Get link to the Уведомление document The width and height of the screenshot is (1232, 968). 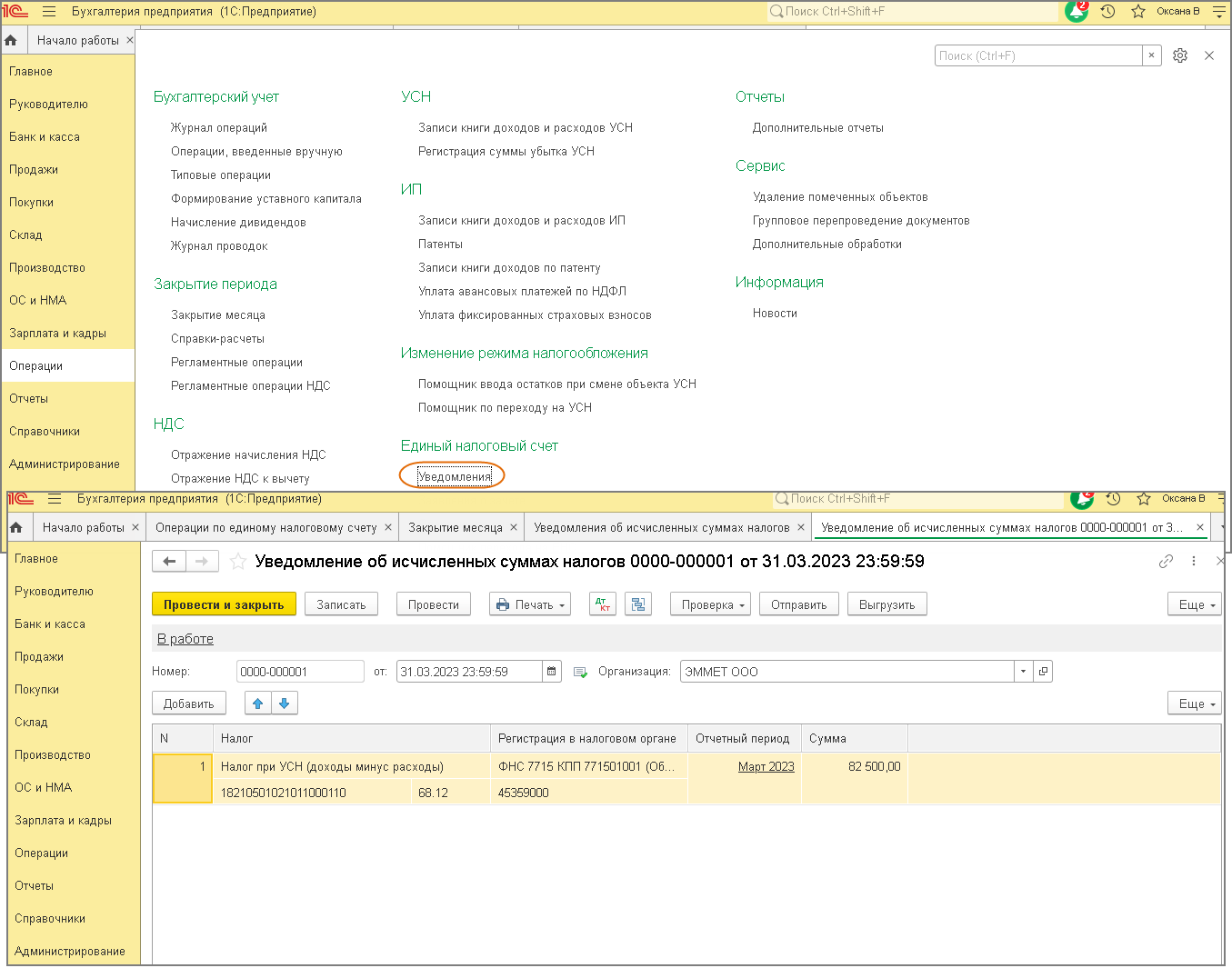coord(1167,562)
